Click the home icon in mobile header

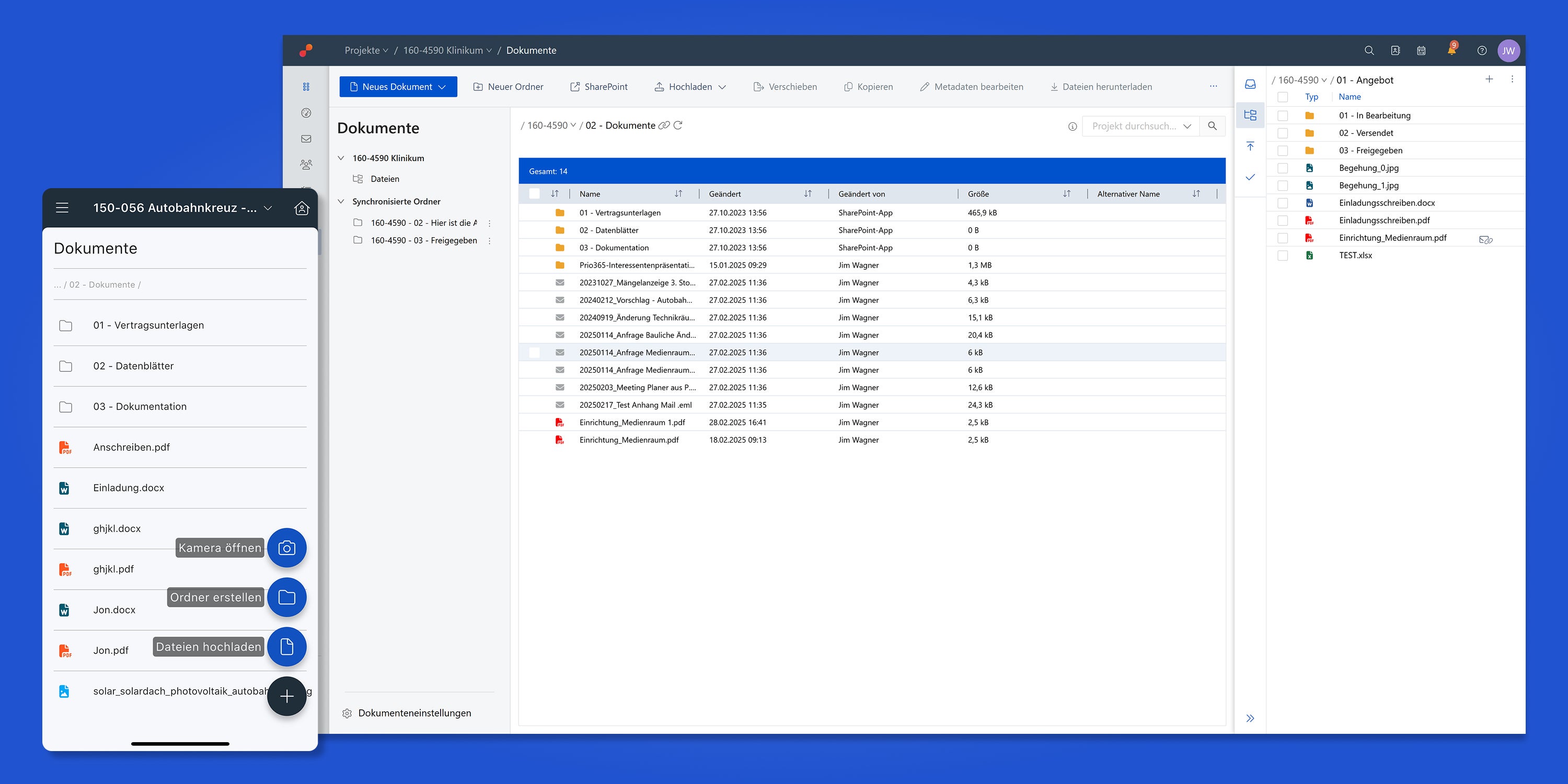(x=301, y=208)
